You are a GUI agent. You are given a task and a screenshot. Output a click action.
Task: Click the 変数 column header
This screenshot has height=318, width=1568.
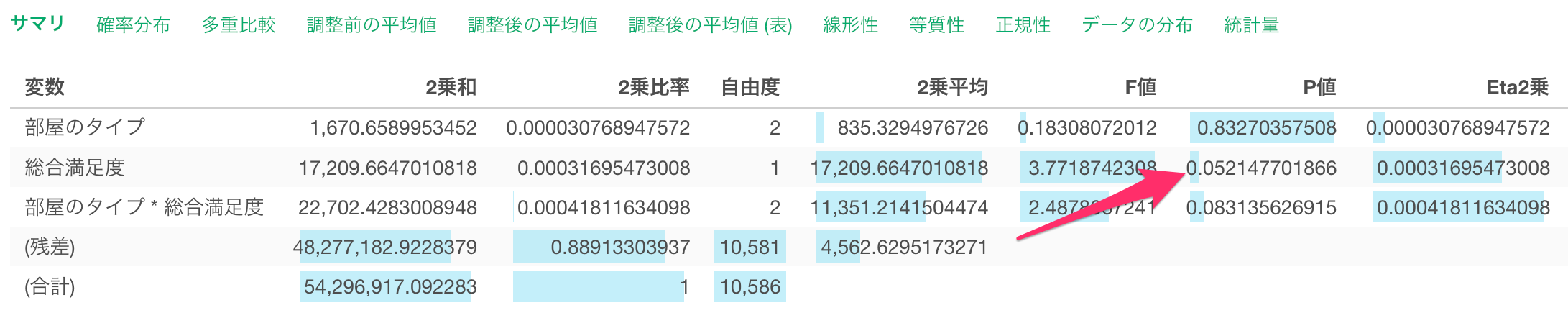pyautogui.click(x=45, y=87)
